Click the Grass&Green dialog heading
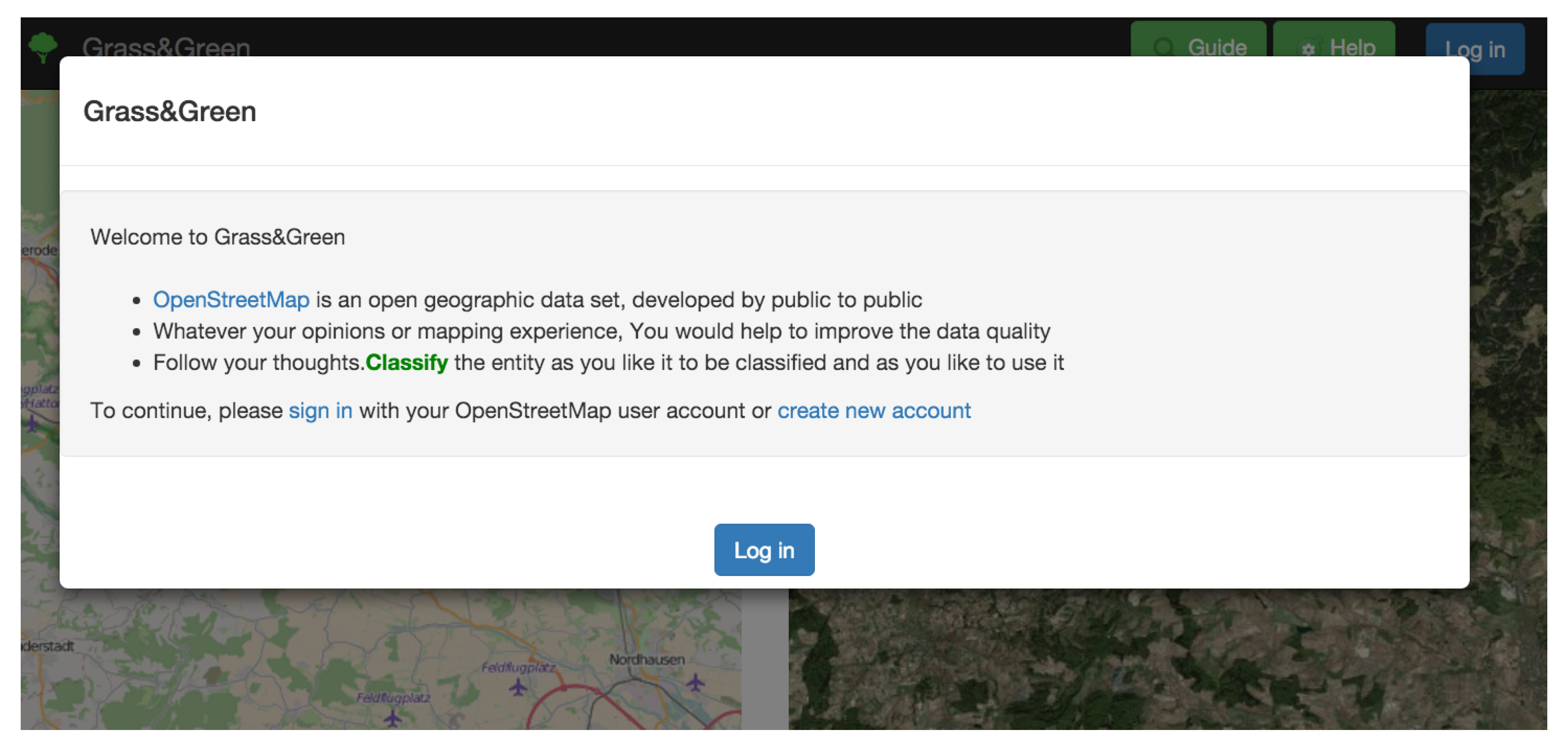This screenshot has width=1568, height=754. [170, 111]
